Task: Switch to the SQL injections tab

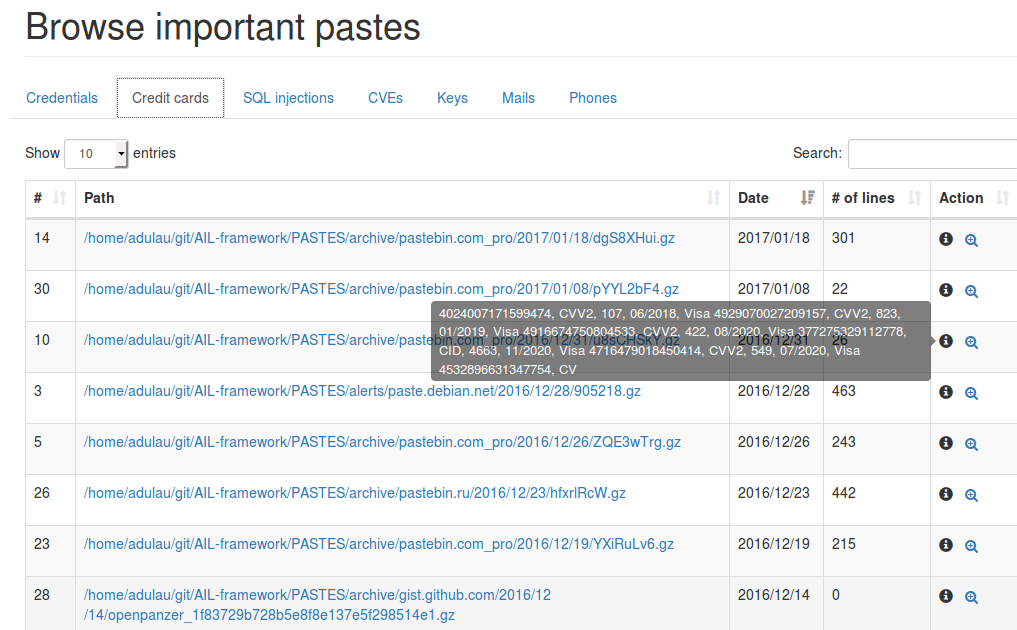Action: pos(288,98)
